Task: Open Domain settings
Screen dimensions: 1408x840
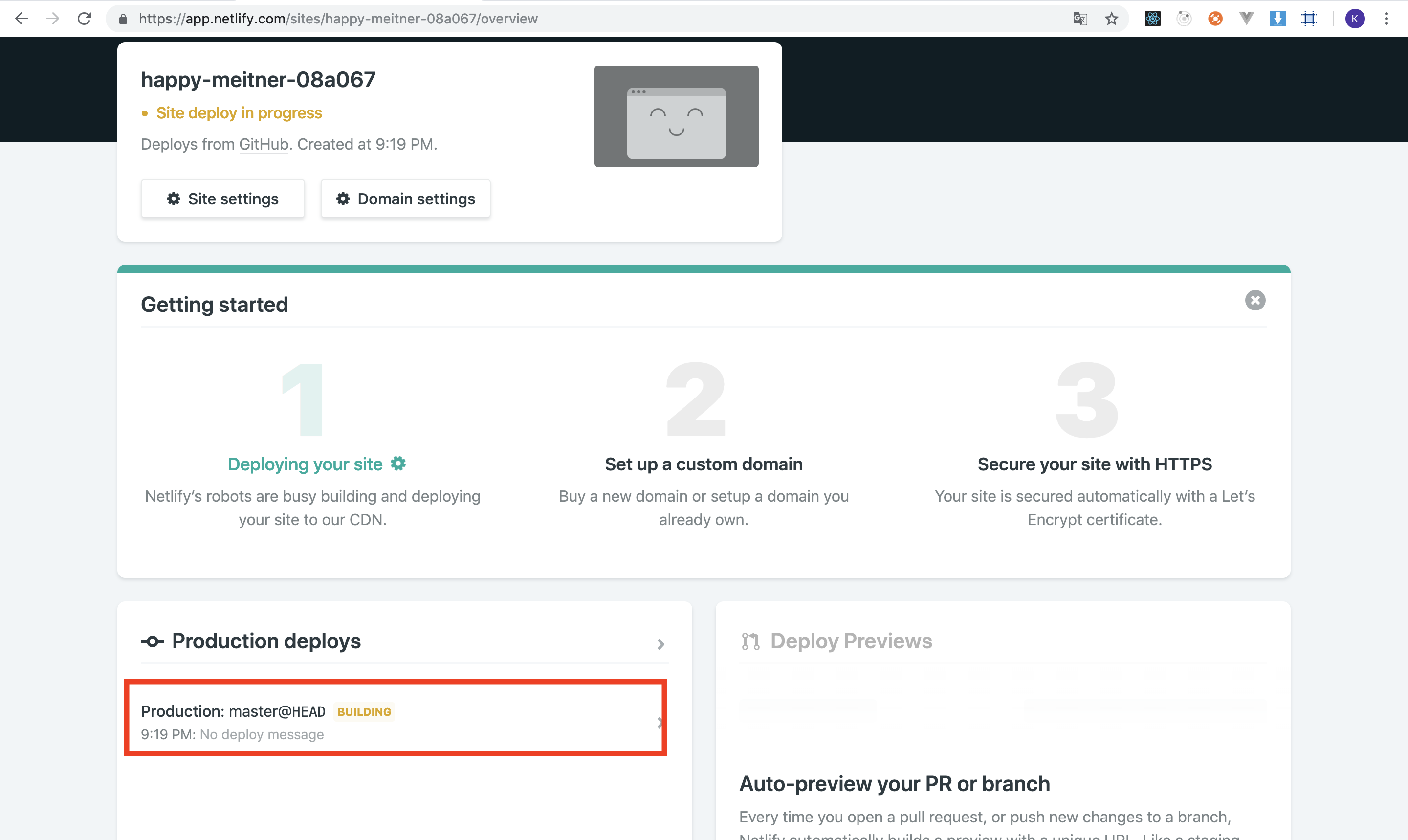Action: 405,199
